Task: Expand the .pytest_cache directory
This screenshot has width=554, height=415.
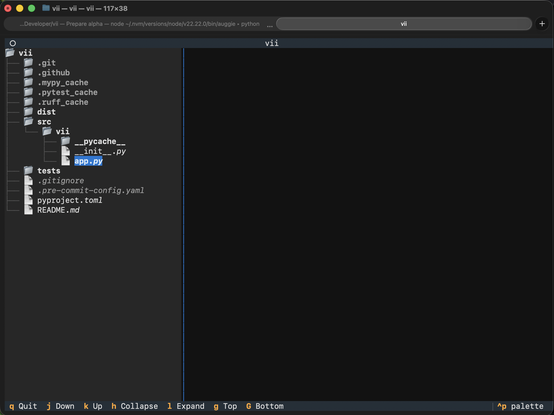Action: click(x=67, y=93)
